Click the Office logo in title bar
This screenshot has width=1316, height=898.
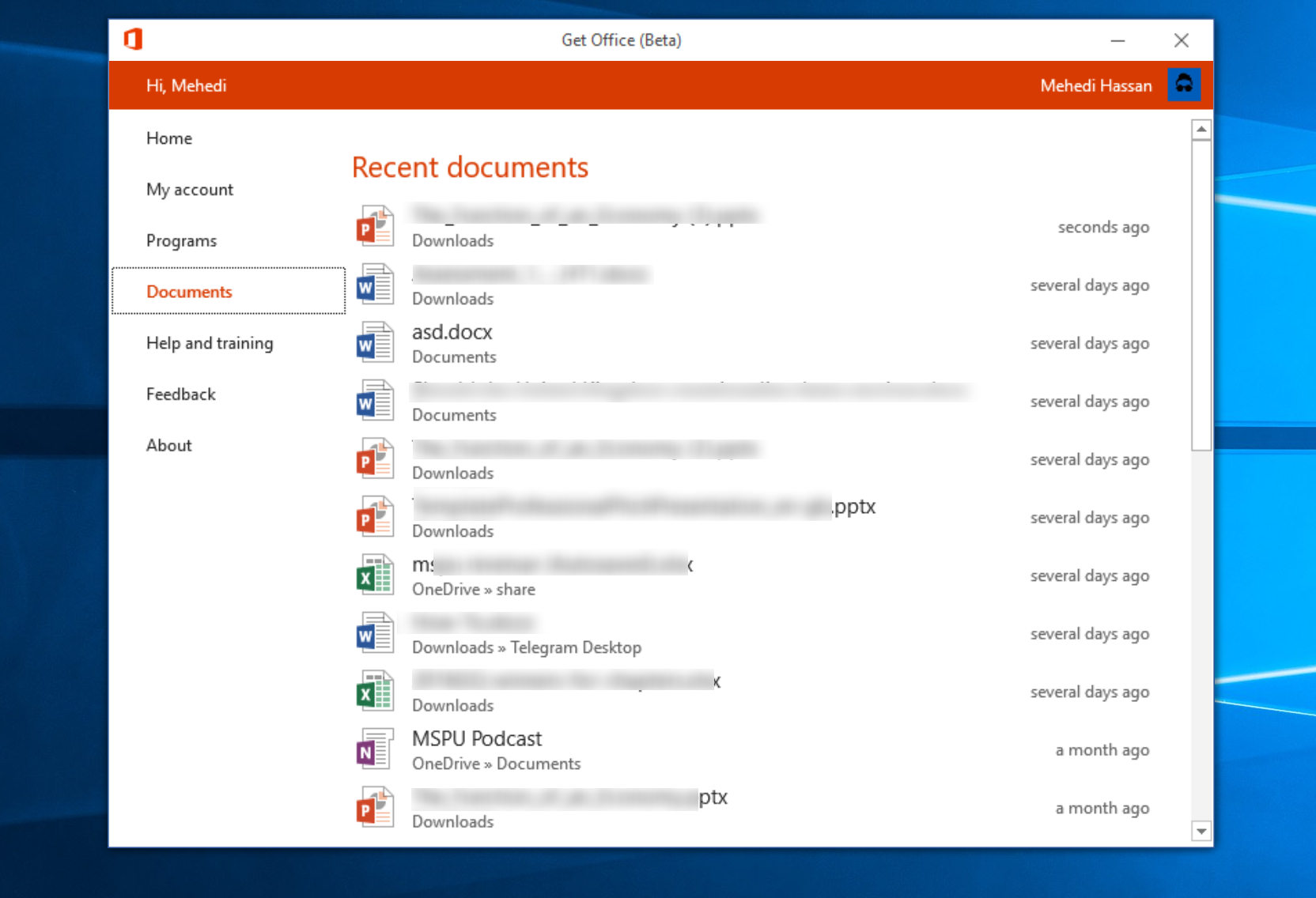133,40
